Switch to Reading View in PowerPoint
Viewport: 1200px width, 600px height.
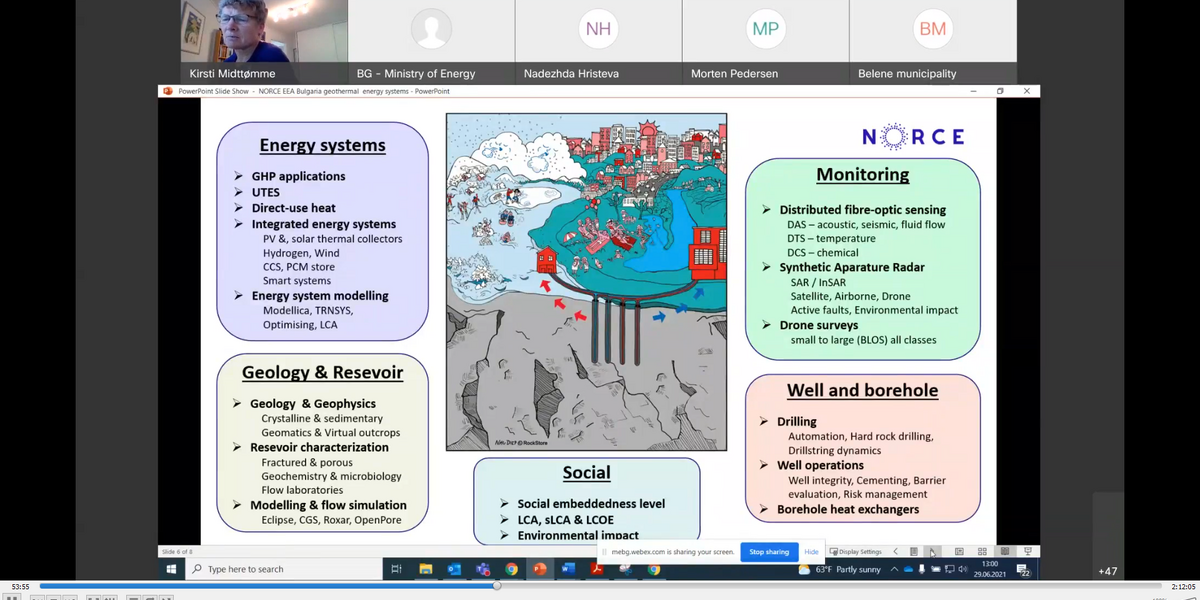[1005, 551]
